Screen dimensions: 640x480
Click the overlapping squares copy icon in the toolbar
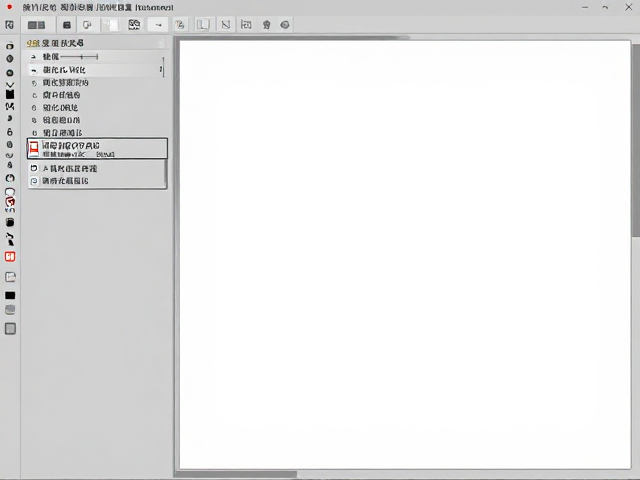pos(87,25)
